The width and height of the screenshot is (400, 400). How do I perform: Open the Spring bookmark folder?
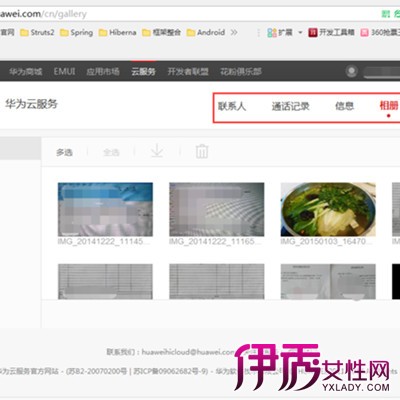coord(76,32)
